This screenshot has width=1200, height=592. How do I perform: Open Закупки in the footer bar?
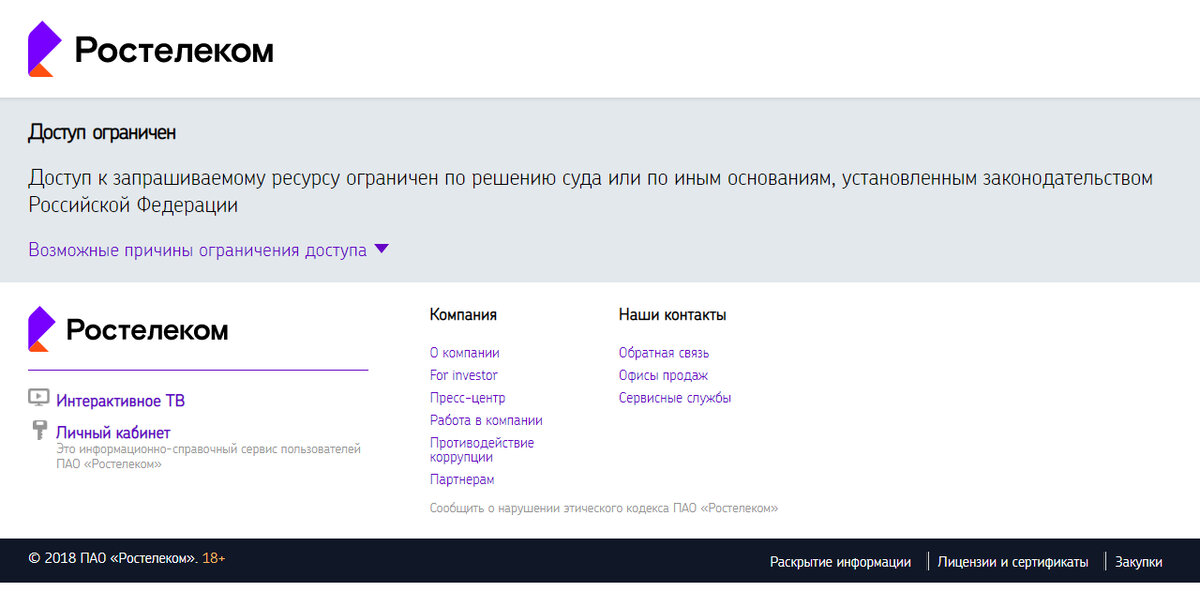point(1139,562)
